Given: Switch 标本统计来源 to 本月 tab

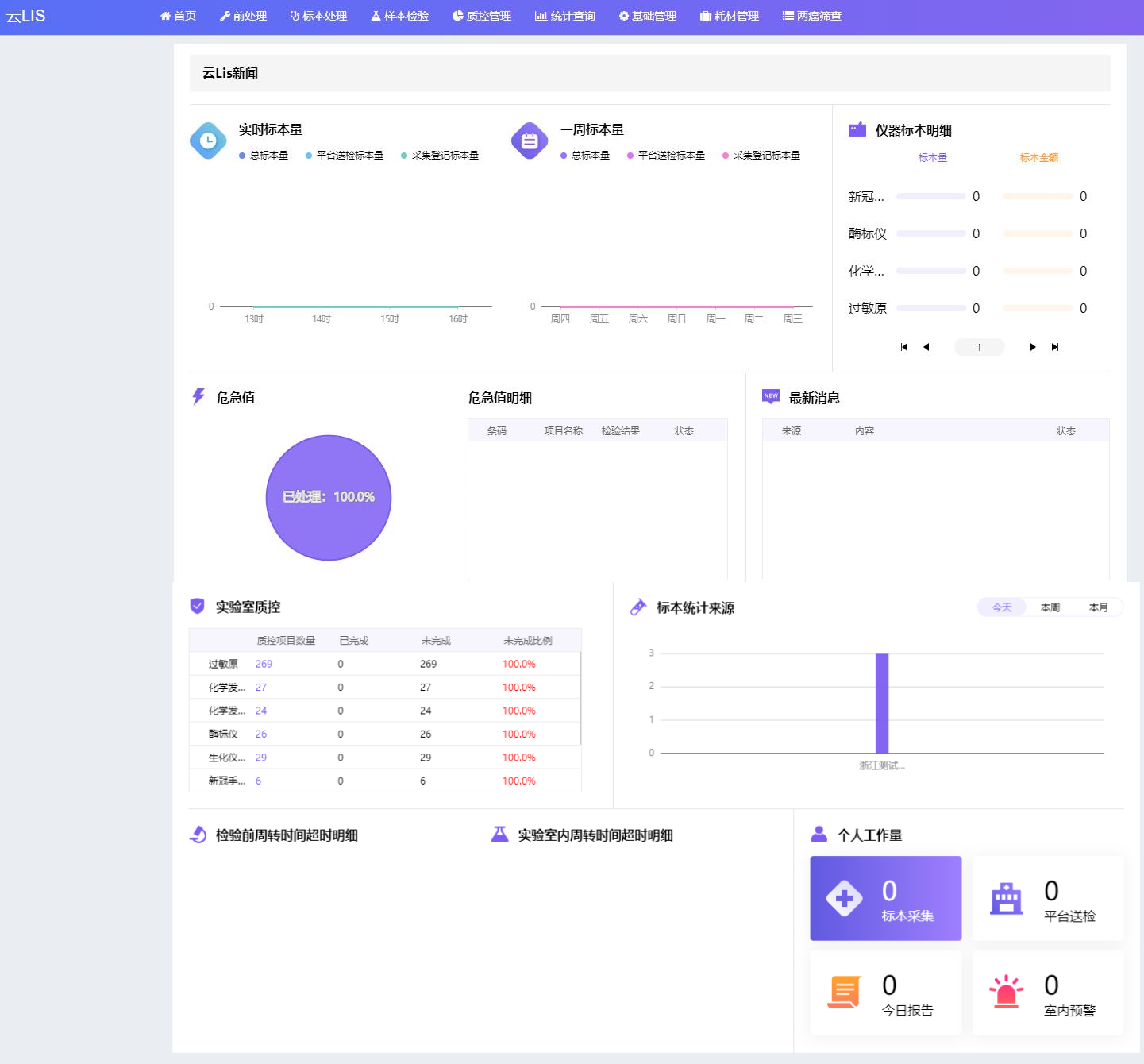Looking at the screenshot, I should point(1099,607).
